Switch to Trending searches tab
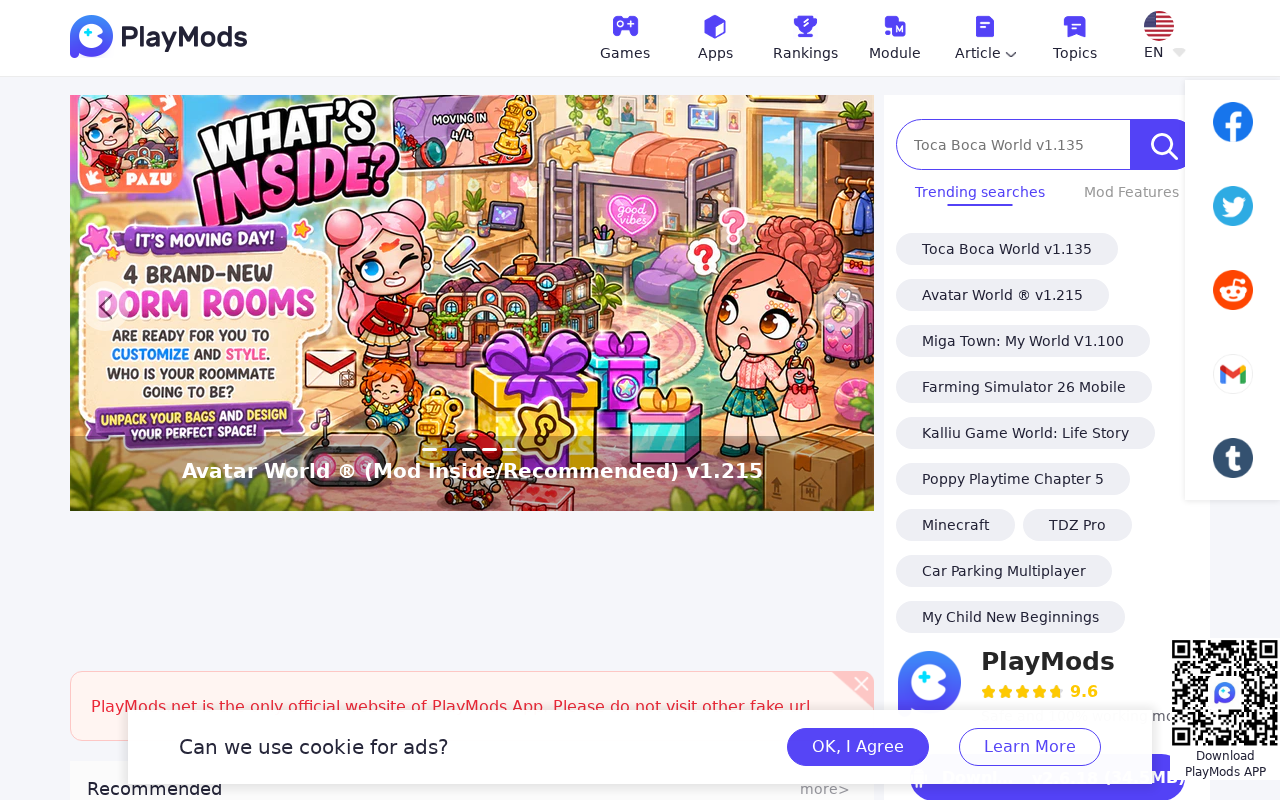This screenshot has height=800, width=1280. tap(980, 192)
